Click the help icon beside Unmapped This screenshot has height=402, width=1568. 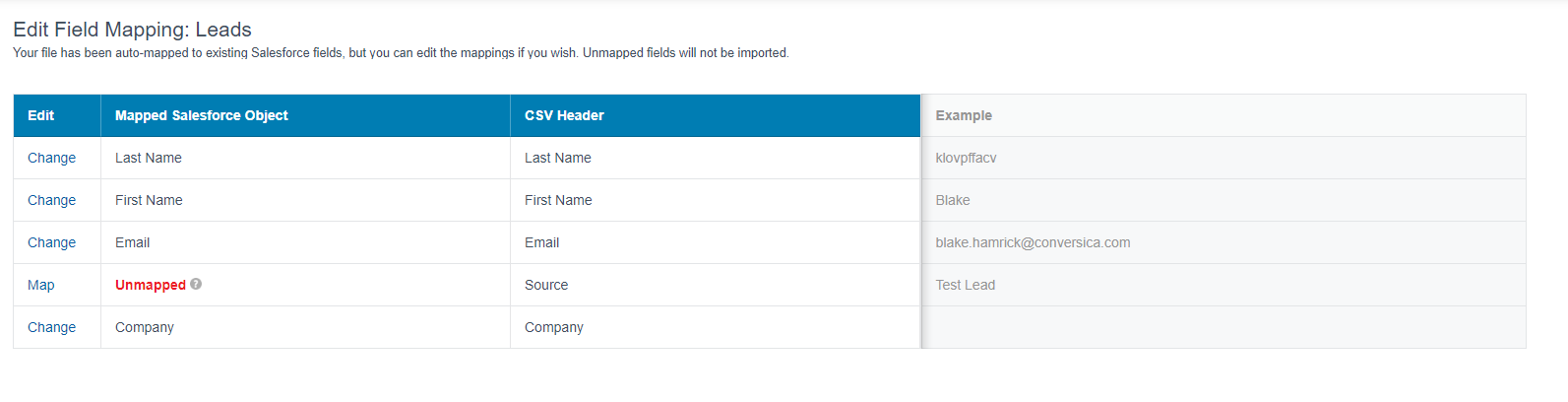(x=196, y=284)
